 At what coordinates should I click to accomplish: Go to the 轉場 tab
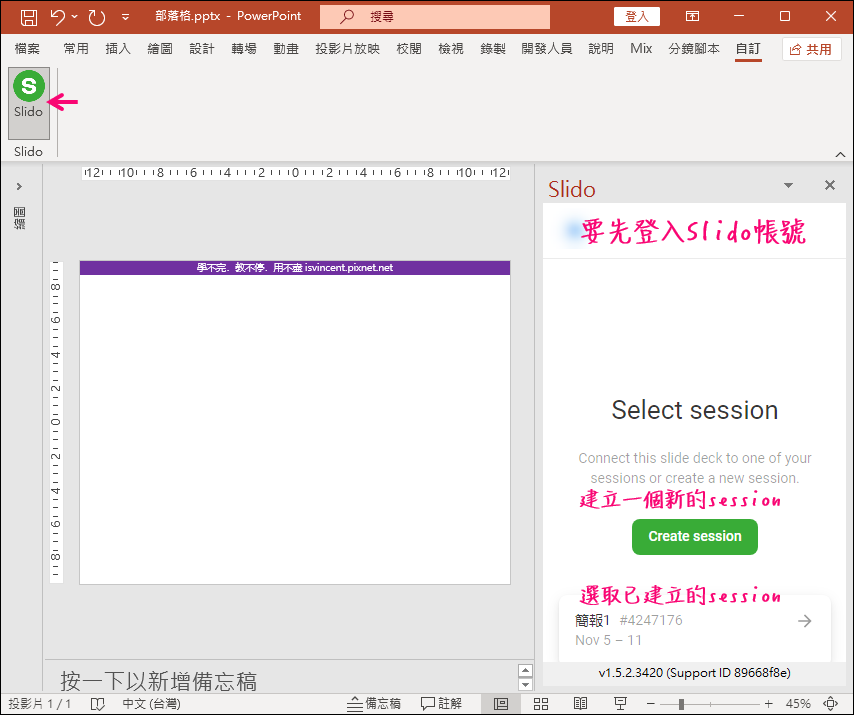[x=244, y=49]
